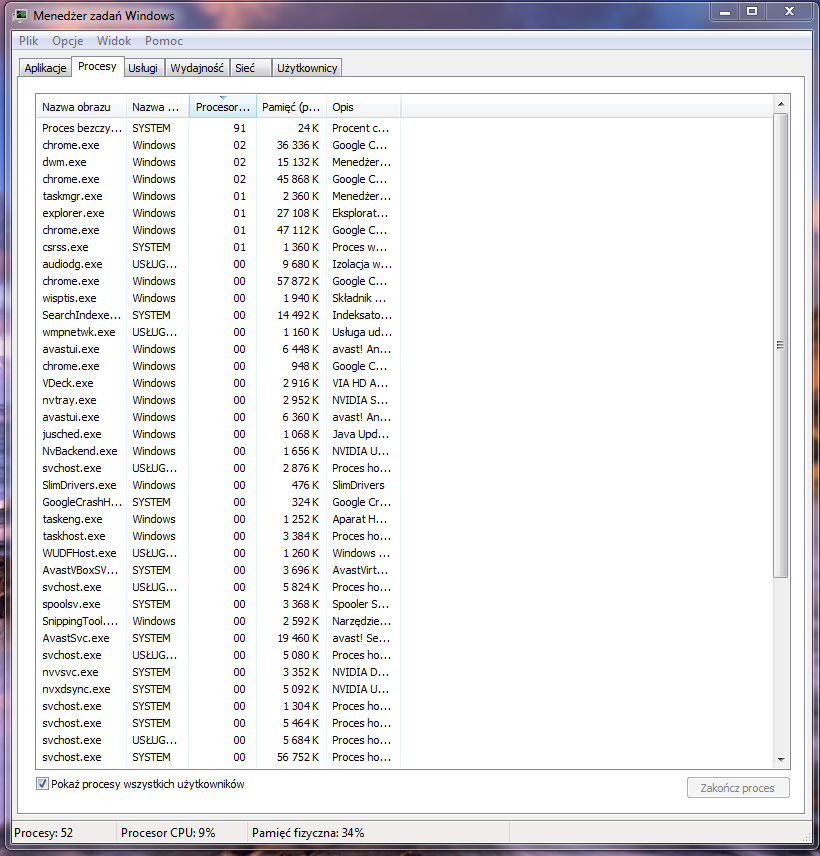Sort by the Pamięć column header
820x856 pixels.
[x=291, y=107]
